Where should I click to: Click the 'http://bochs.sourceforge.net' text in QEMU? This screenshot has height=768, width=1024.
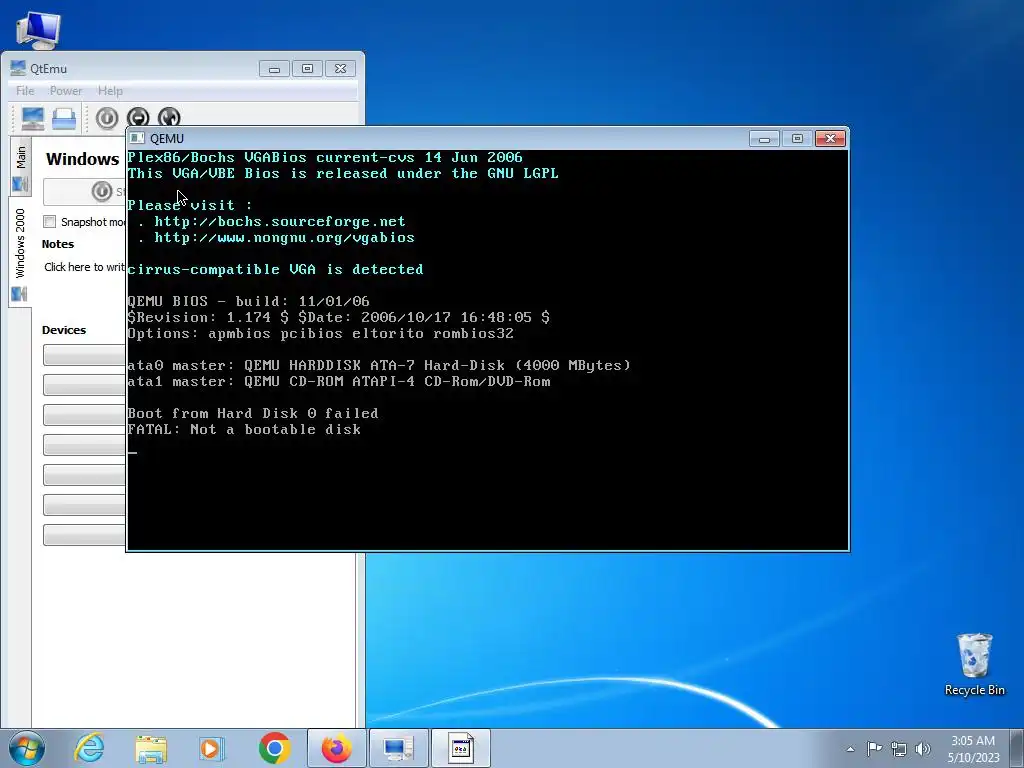click(x=280, y=221)
